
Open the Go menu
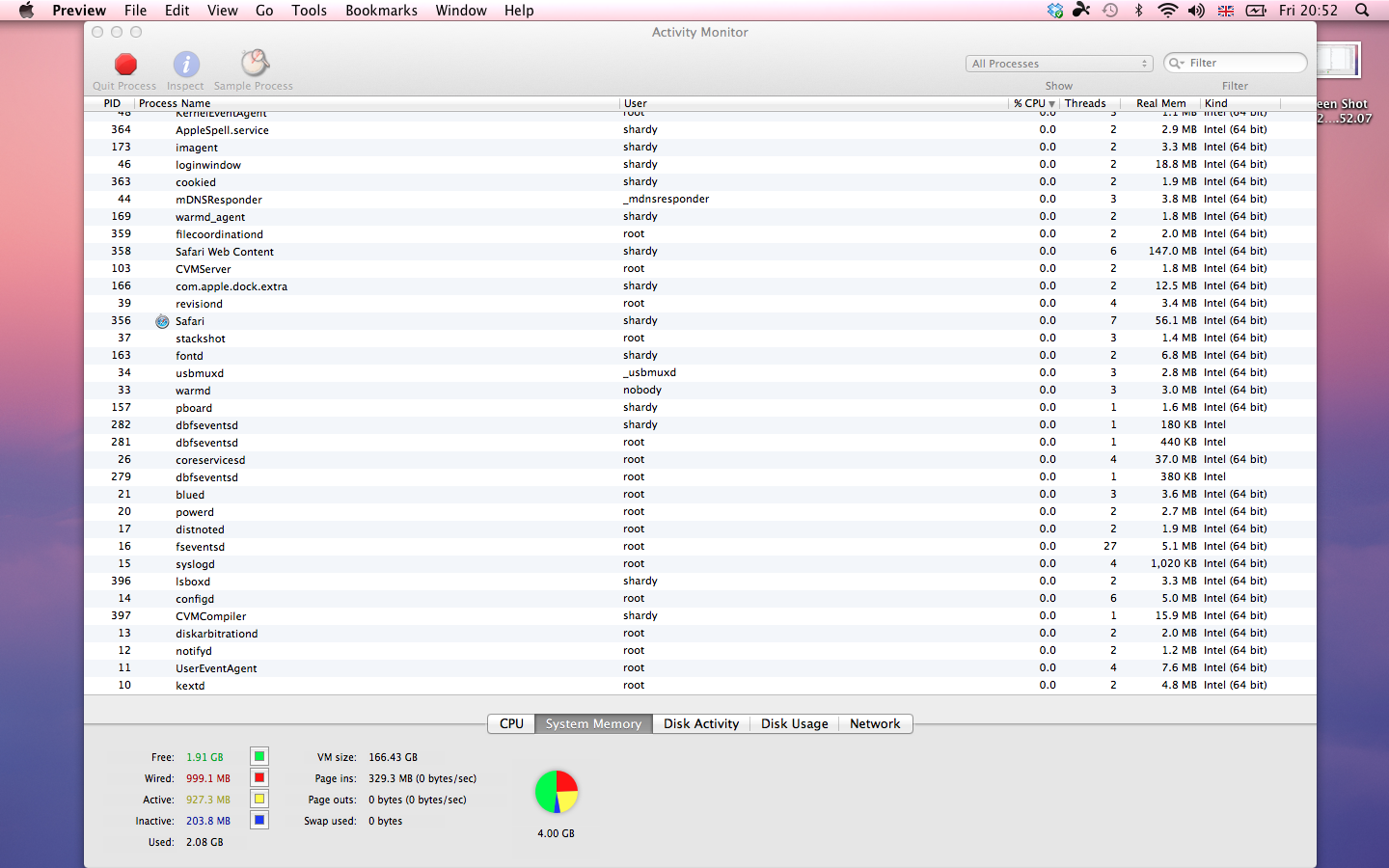pos(264,11)
